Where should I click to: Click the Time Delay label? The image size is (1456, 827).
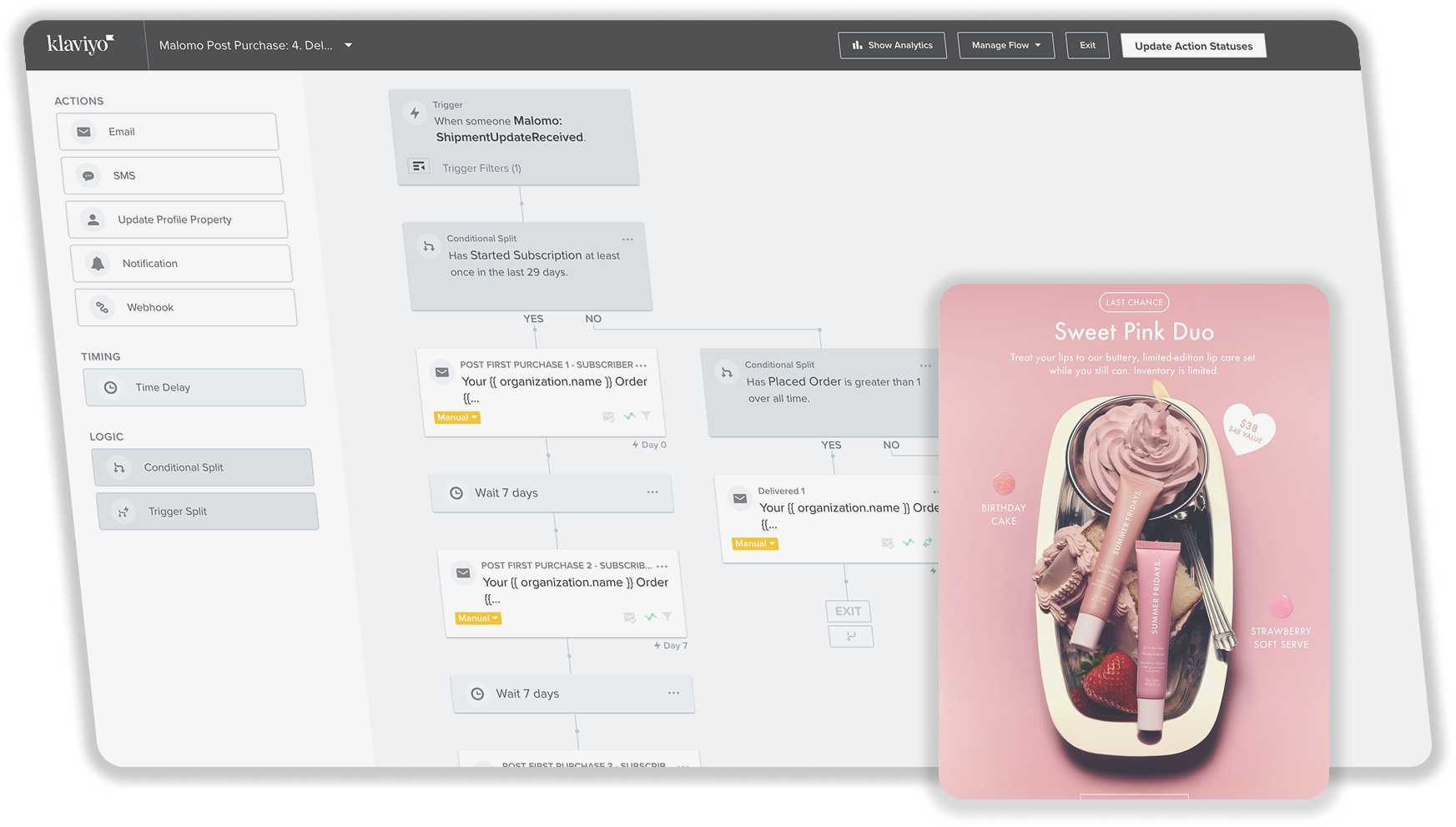click(163, 387)
